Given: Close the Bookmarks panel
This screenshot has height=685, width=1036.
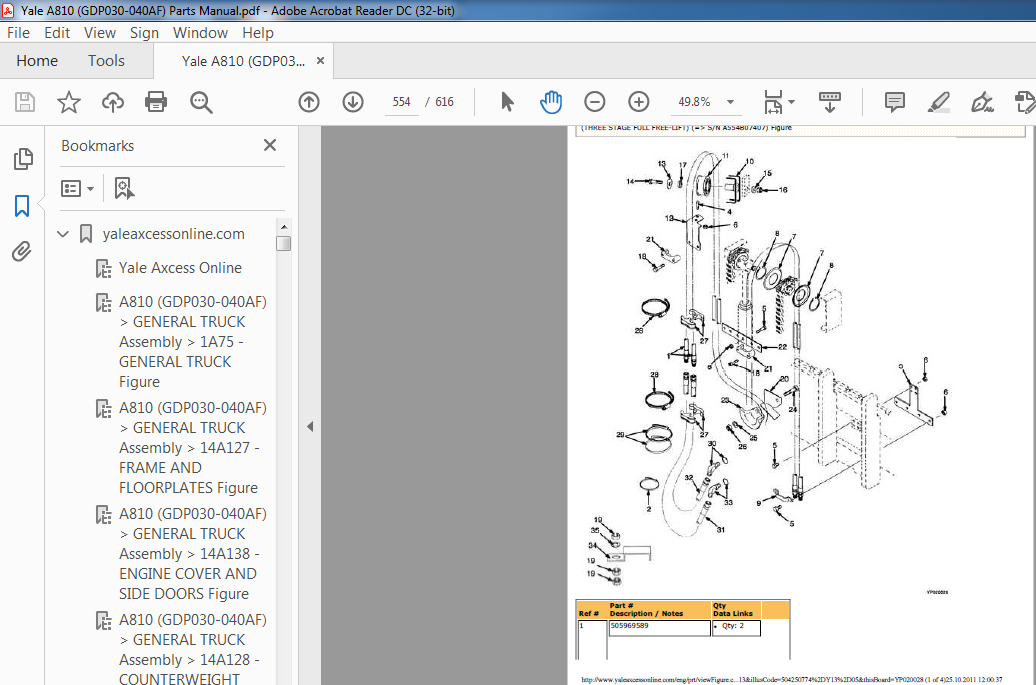Looking at the screenshot, I should (x=270, y=145).
